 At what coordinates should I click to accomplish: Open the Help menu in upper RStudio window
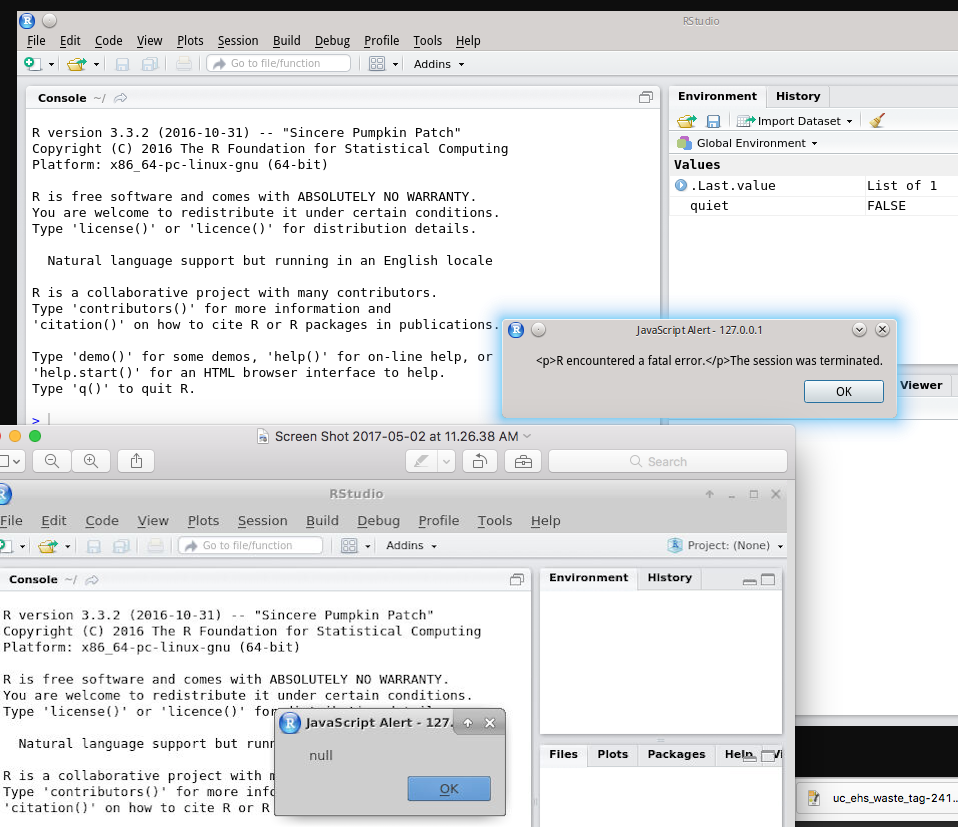coord(468,40)
